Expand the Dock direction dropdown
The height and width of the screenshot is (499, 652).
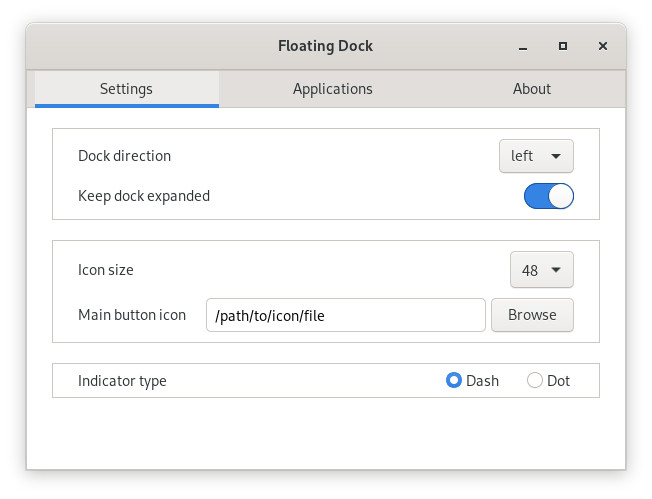pos(536,156)
